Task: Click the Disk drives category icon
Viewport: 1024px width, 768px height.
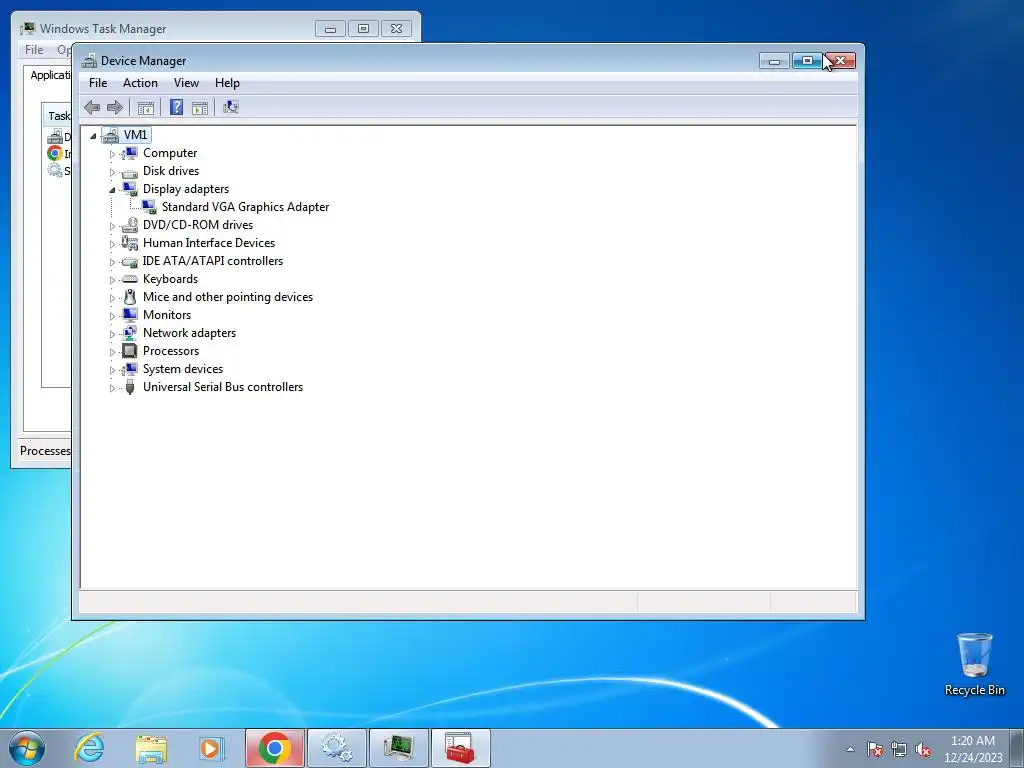Action: click(129, 172)
